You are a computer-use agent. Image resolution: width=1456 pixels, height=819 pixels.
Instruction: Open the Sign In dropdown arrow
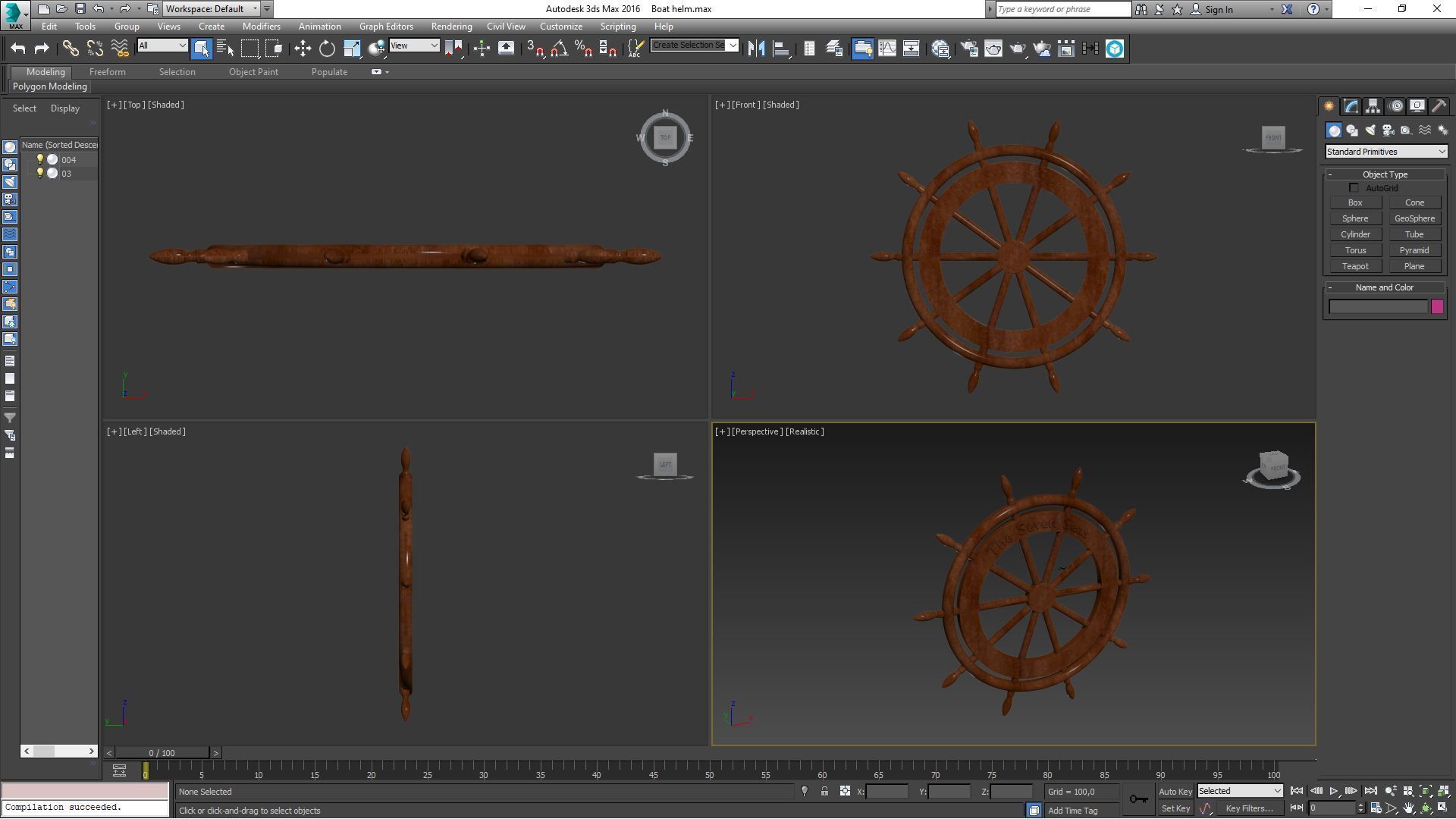click(1272, 10)
